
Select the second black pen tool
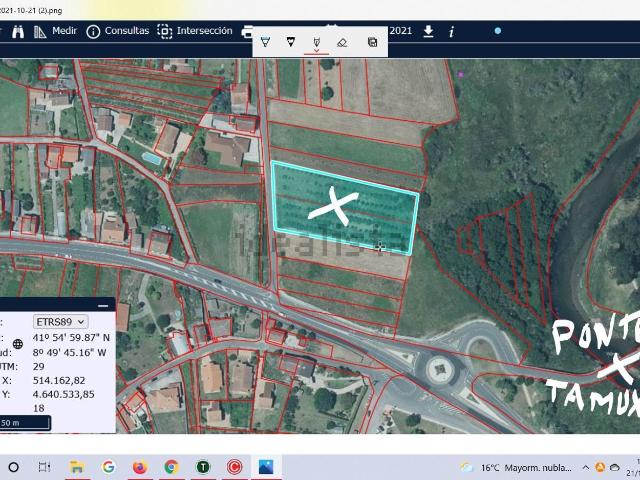[291, 42]
